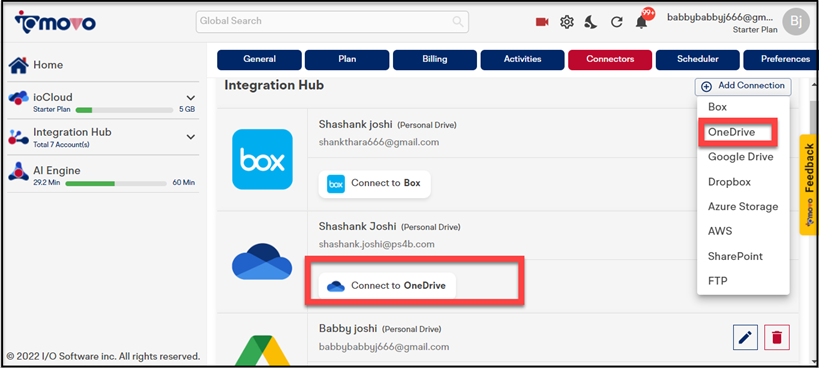Viewport: 819px width, 368px height.
Task: Click the refresh icon in header
Action: [617, 22]
